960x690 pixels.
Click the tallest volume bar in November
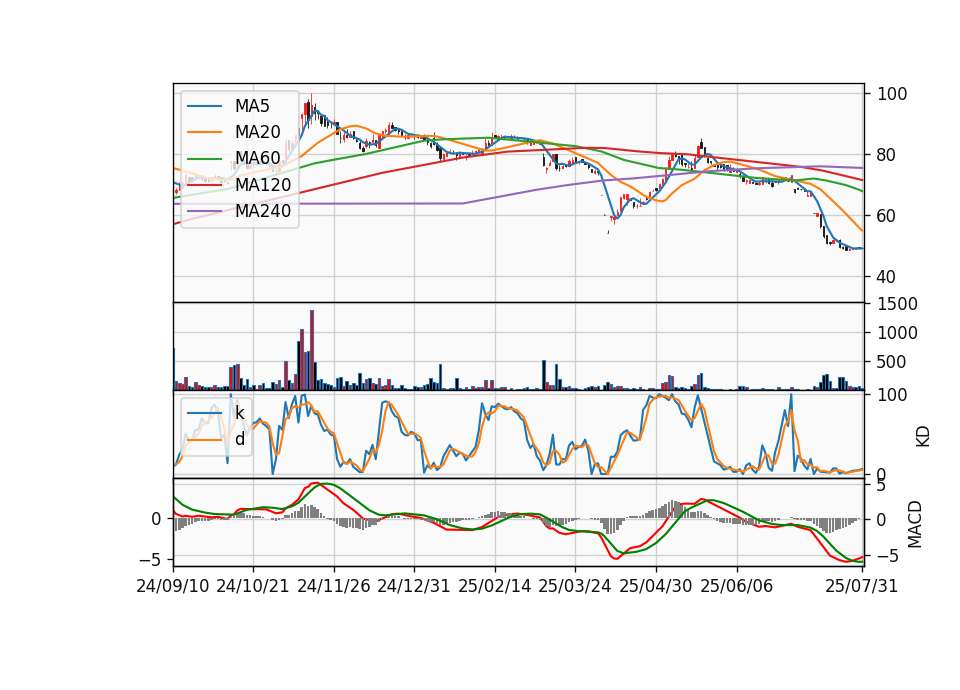tap(312, 350)
